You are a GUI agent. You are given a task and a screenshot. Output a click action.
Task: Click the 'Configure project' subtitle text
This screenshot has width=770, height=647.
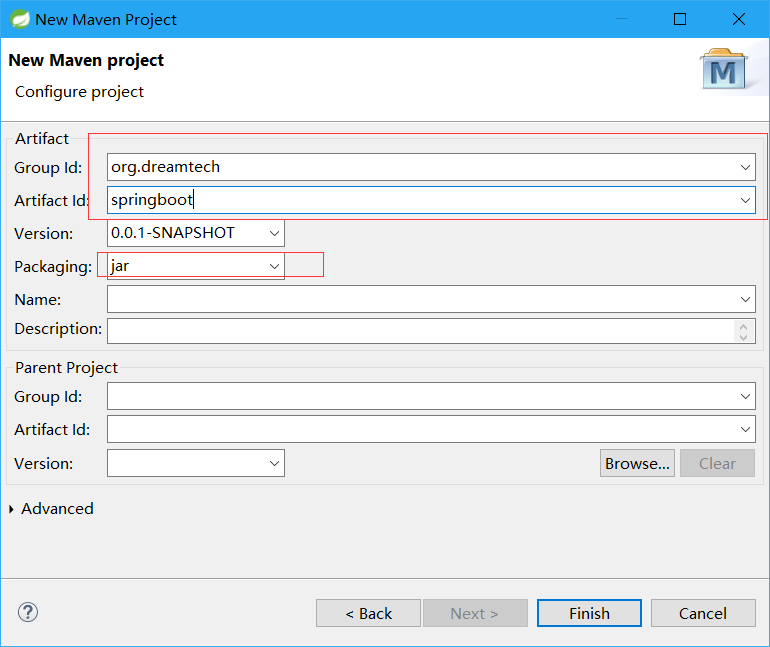point(79,92)
